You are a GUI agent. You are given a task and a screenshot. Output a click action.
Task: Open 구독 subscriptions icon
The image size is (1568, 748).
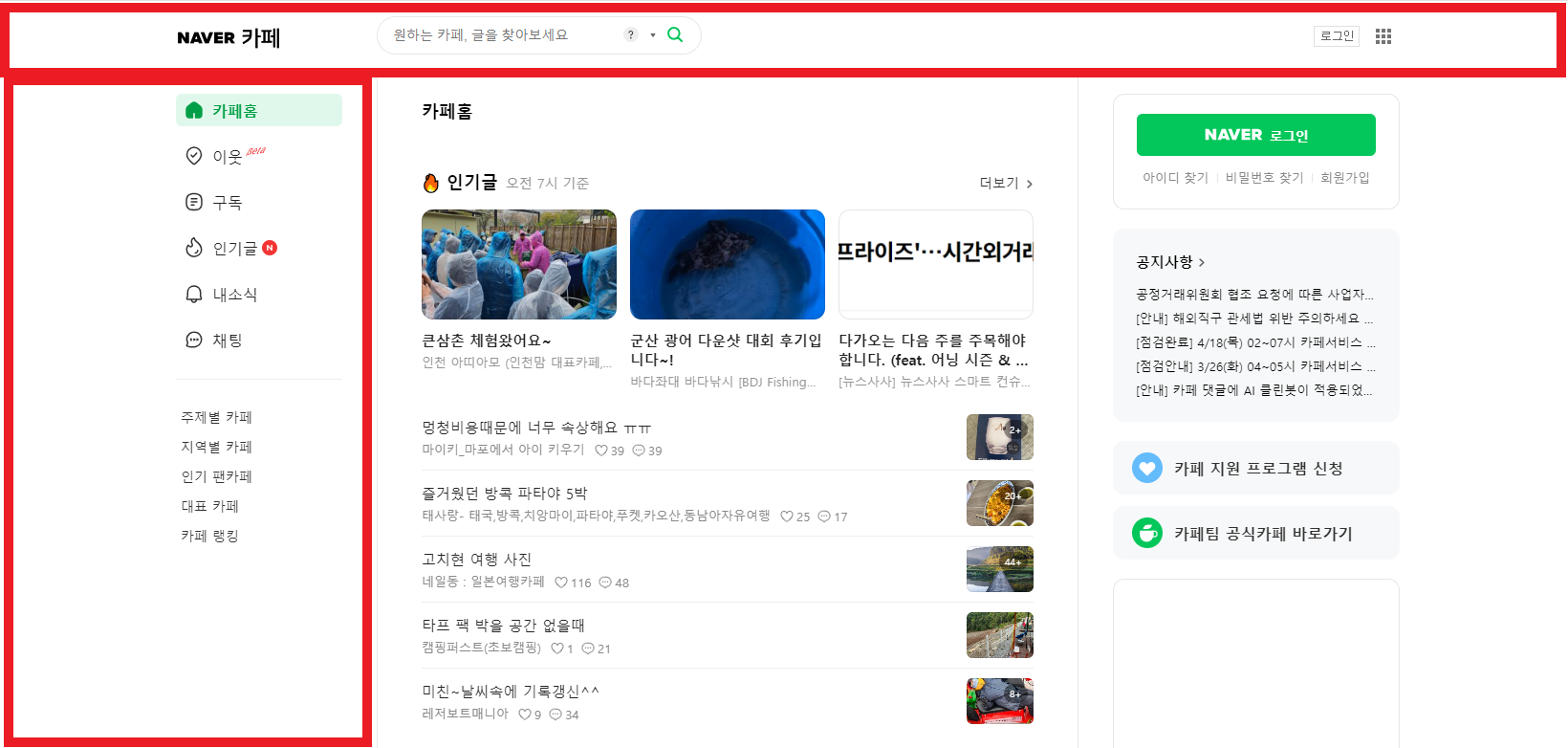tap(194, 202)
